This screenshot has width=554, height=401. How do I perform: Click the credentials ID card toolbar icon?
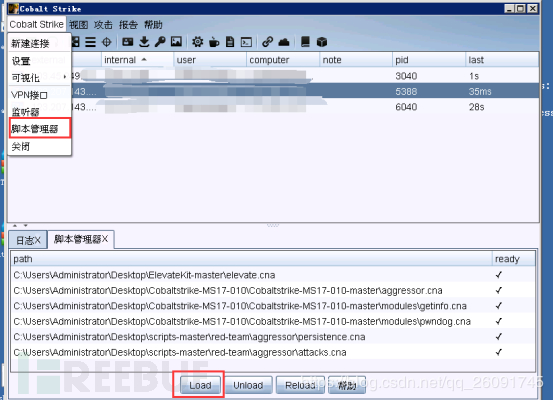[128, 42]
